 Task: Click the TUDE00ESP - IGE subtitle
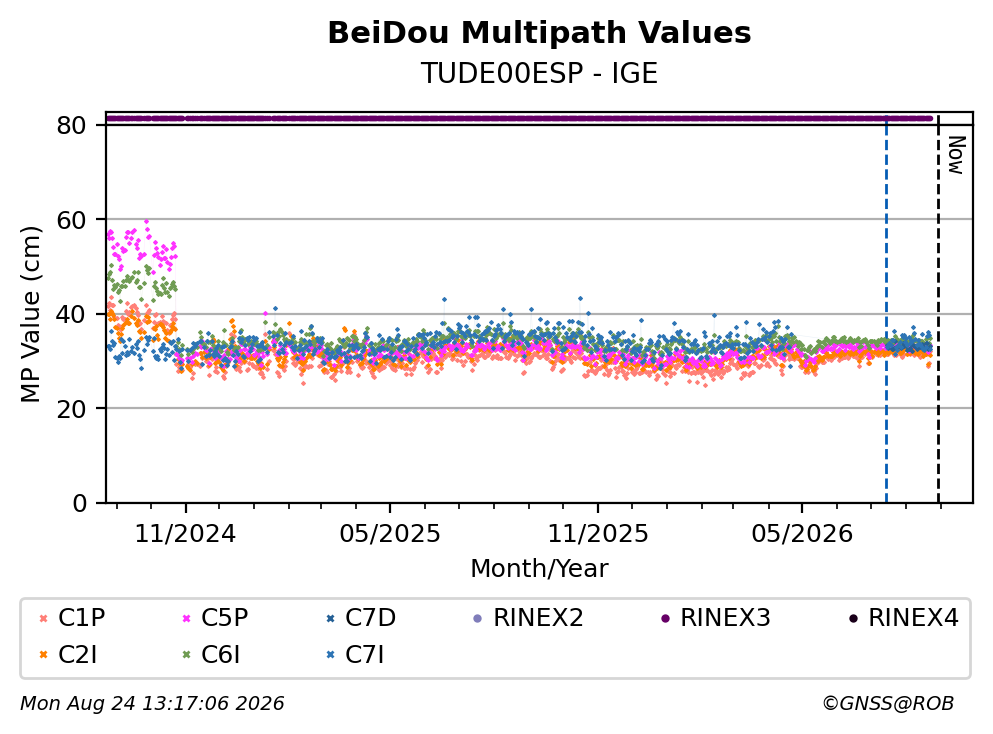pyautogui.click(x=540, y=73)
